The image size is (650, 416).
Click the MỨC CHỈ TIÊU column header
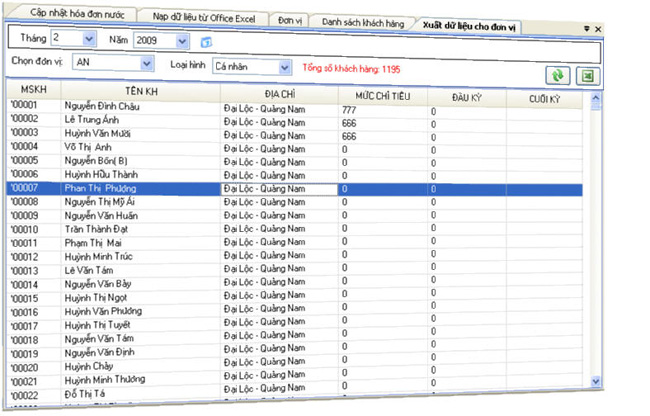coord(378,96)
